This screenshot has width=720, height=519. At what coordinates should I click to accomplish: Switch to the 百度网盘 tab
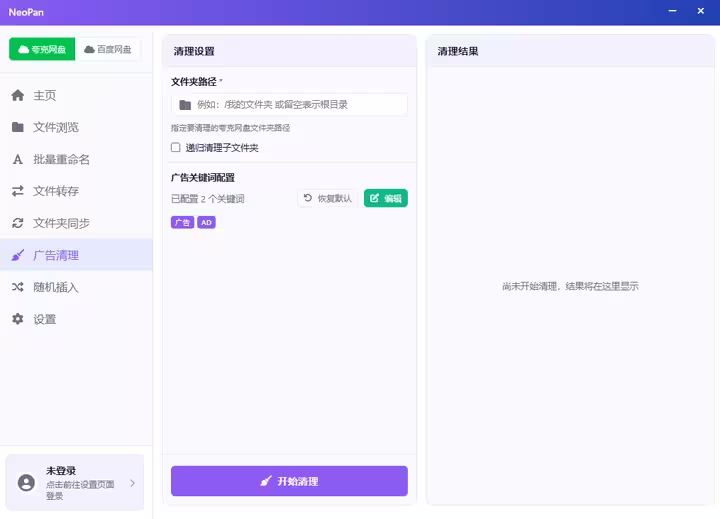click(x=108, y=49)
